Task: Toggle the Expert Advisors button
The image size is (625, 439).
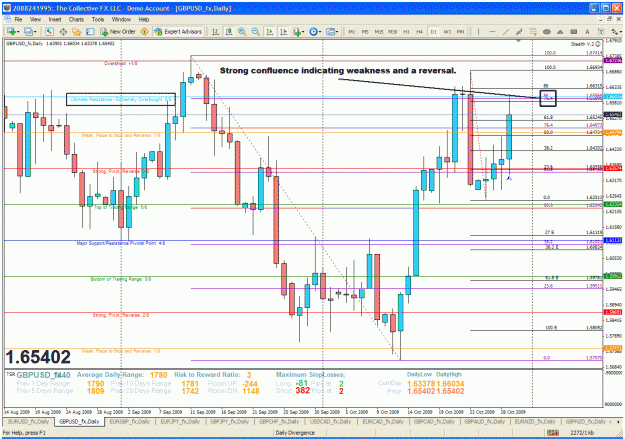Action: pyautogui.click(x=178, y=31)
